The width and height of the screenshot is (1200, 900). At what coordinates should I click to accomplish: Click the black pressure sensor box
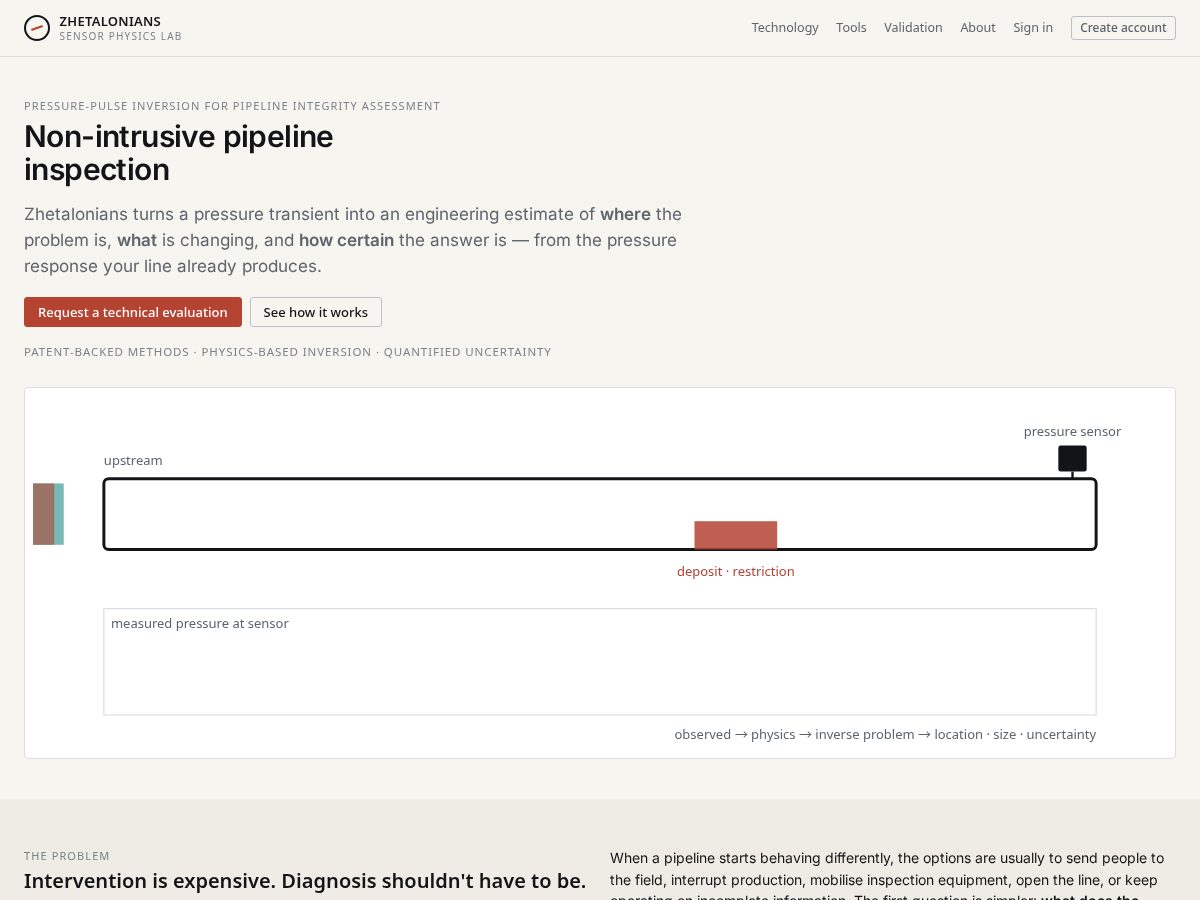coord(1072,458)
